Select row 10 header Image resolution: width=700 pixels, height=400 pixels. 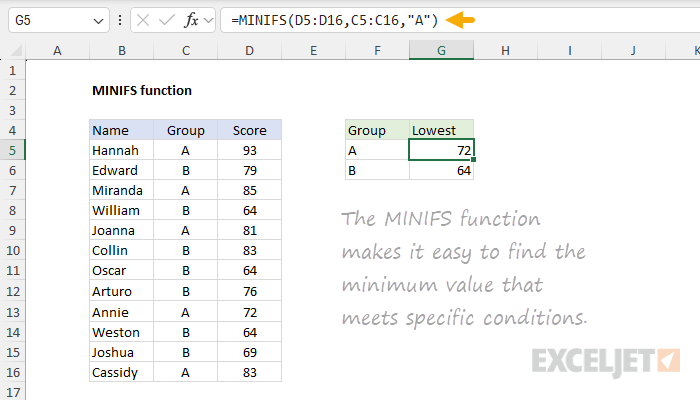click(12, 250)
